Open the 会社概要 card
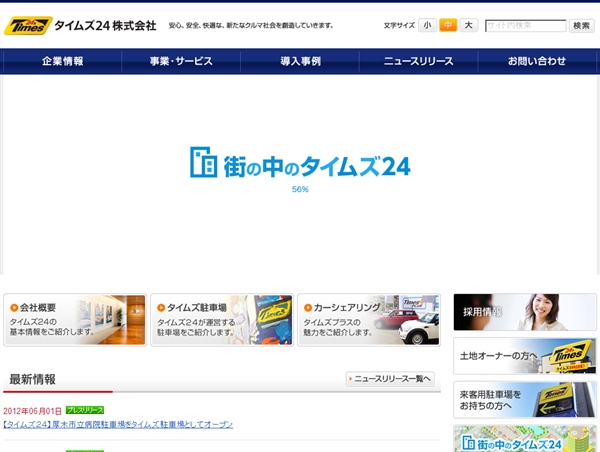The height and width of the screenshot is (452, 600). pyautogui.click(x=75, y=320)
